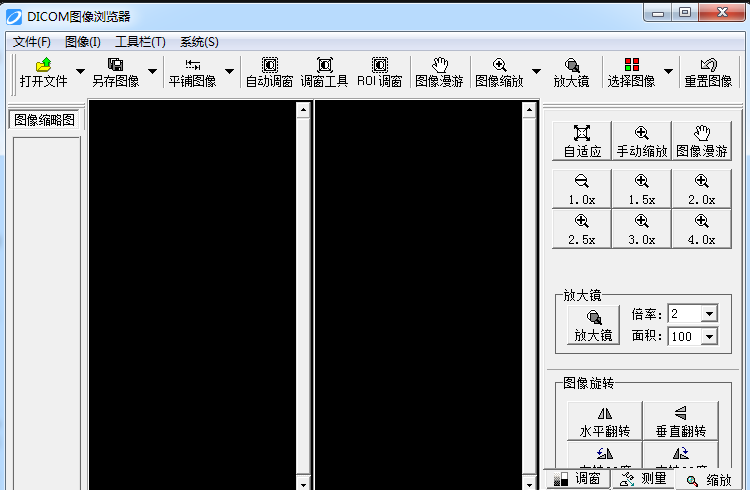Click 水平翻转 horizontal flip button

click(x=605, y=421)
